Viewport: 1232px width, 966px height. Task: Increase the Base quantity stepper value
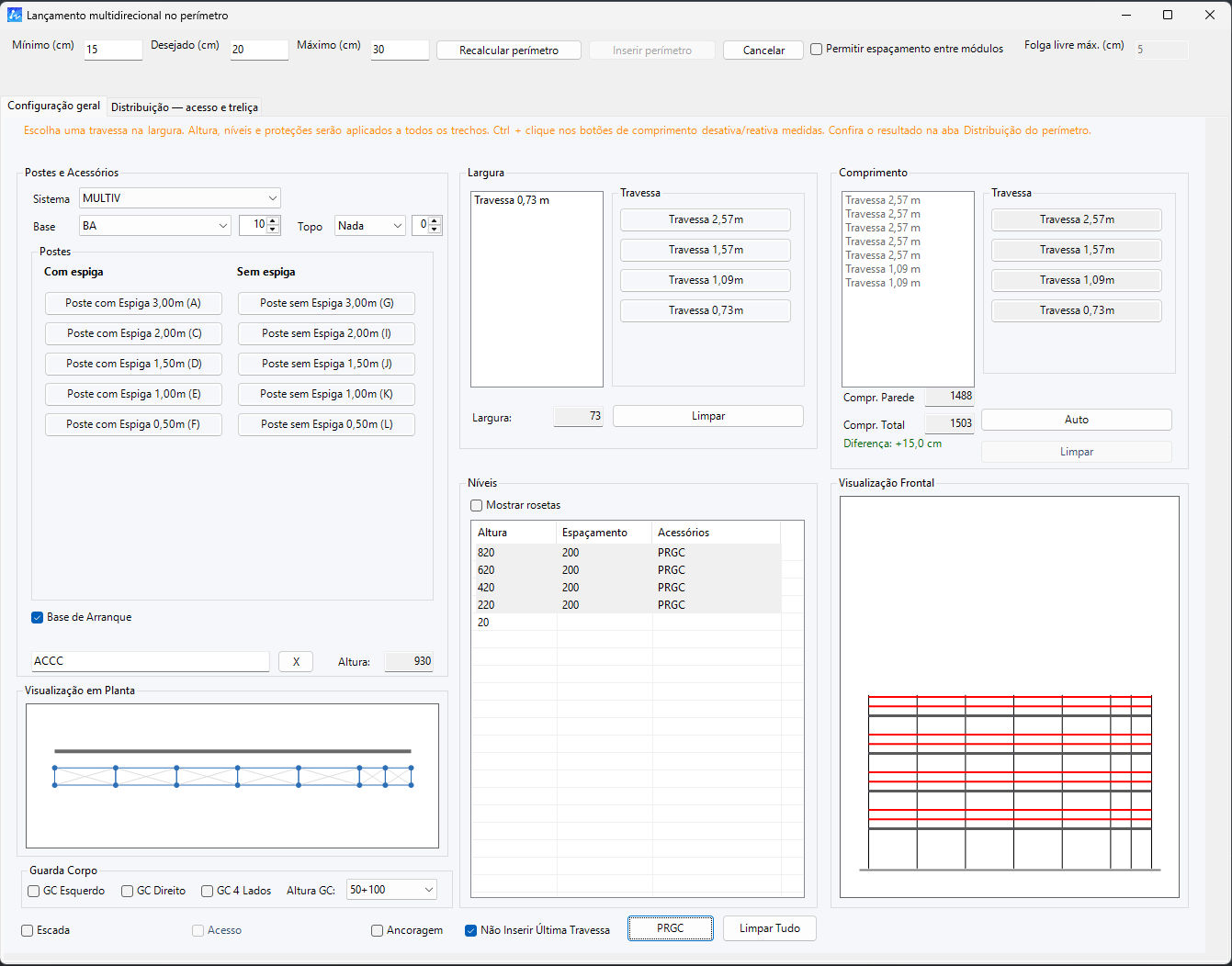pos(273,221)
